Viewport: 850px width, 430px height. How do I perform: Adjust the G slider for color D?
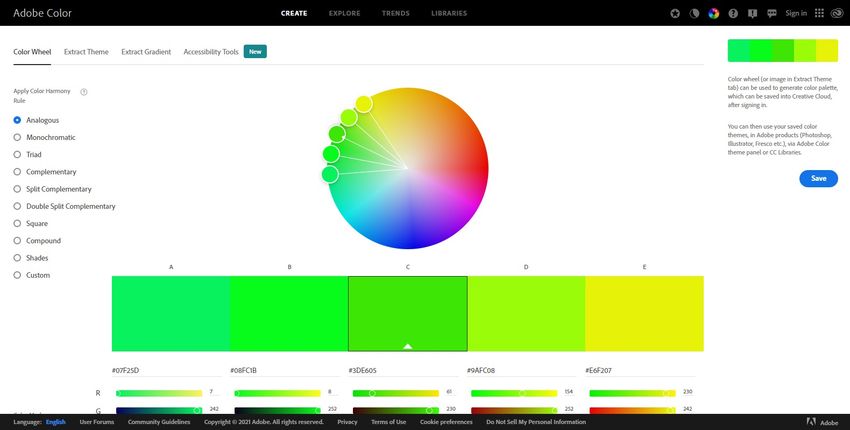(x=514, y=410)
